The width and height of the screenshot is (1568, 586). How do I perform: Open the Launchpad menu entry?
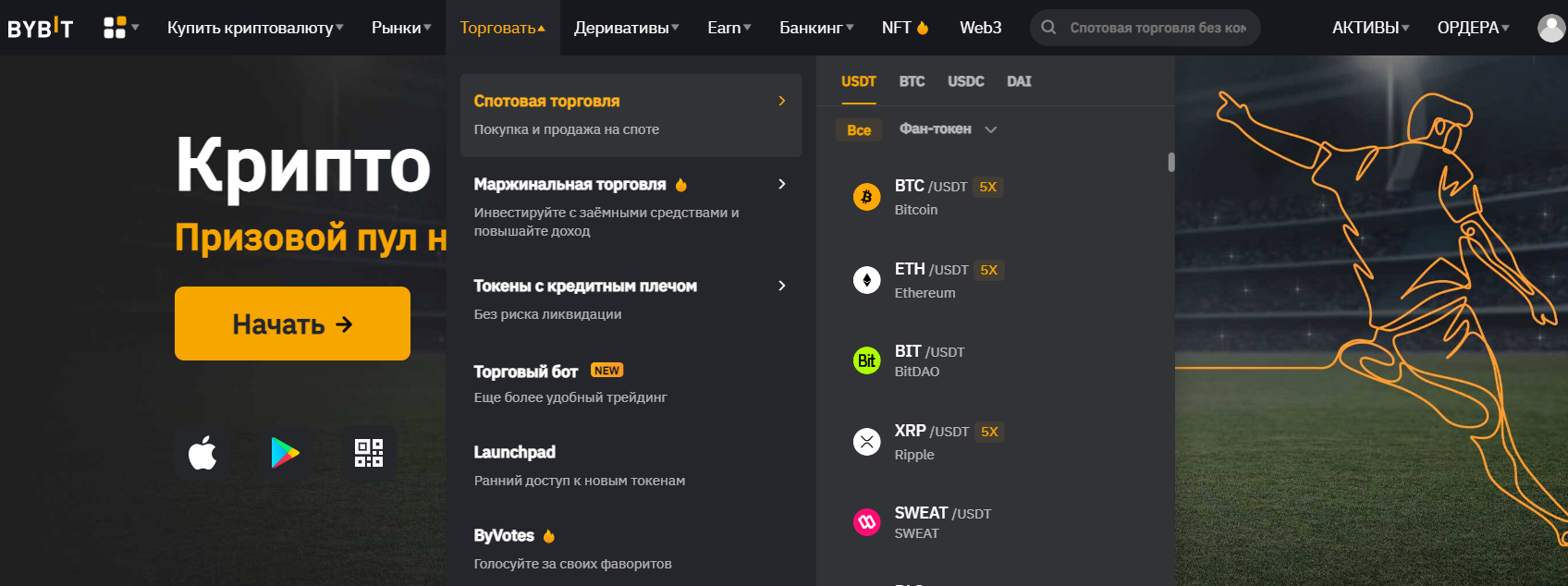pyautogui.click(x=631, y=465)
